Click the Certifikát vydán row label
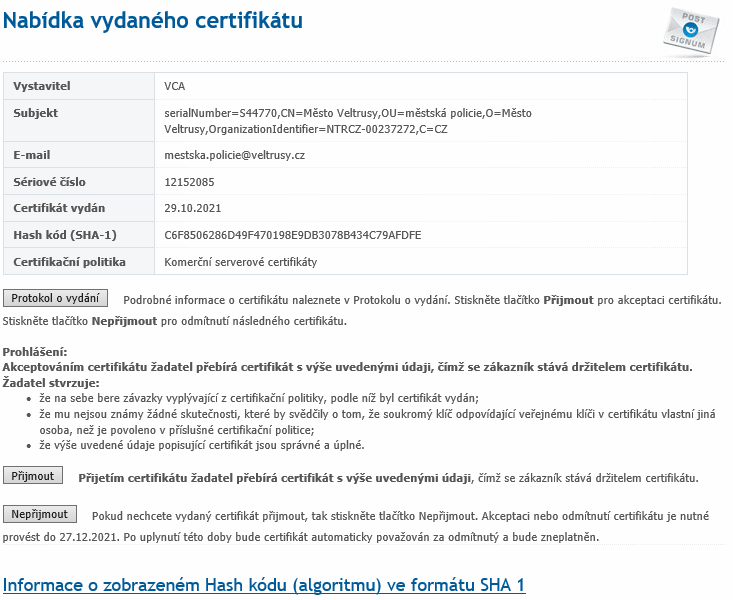 click(x=59, y=209)
